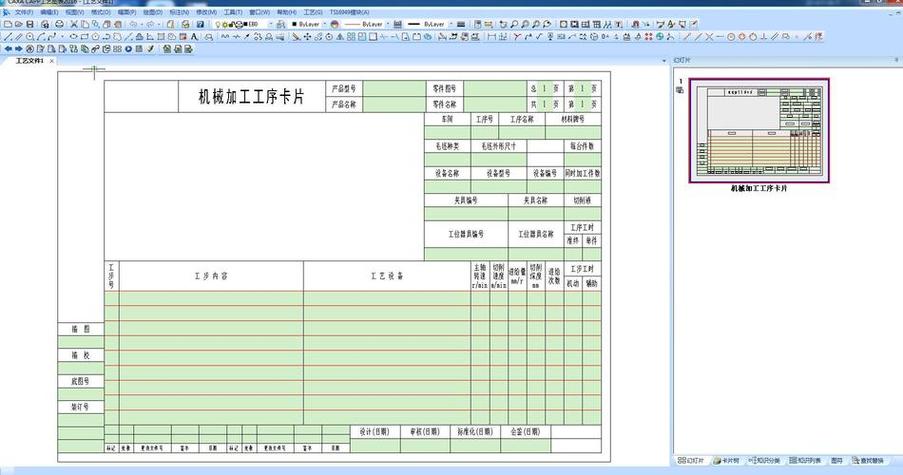Switch to the 查找替换 bottom tab

(x=868, y=461)
